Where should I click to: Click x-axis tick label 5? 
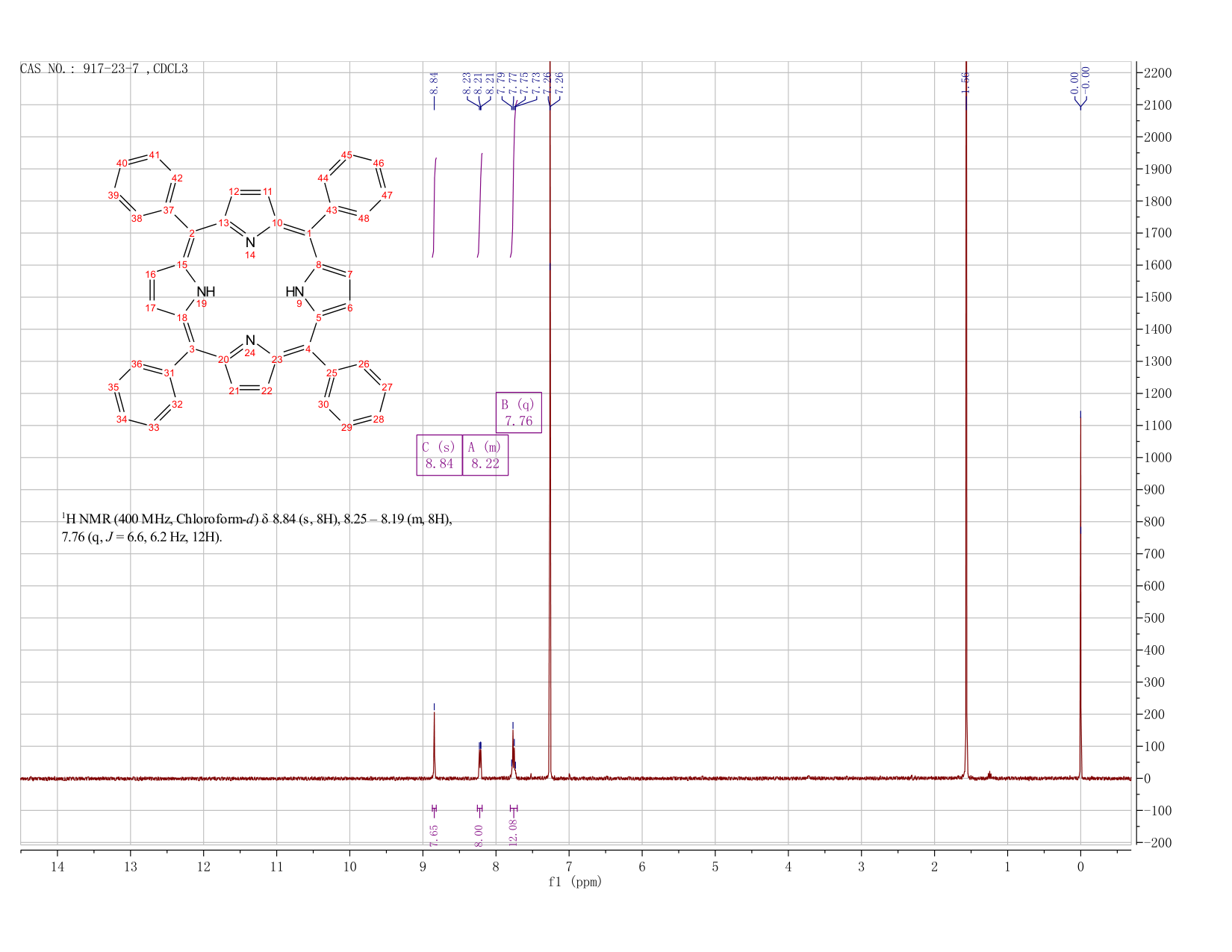pos(715,867)
